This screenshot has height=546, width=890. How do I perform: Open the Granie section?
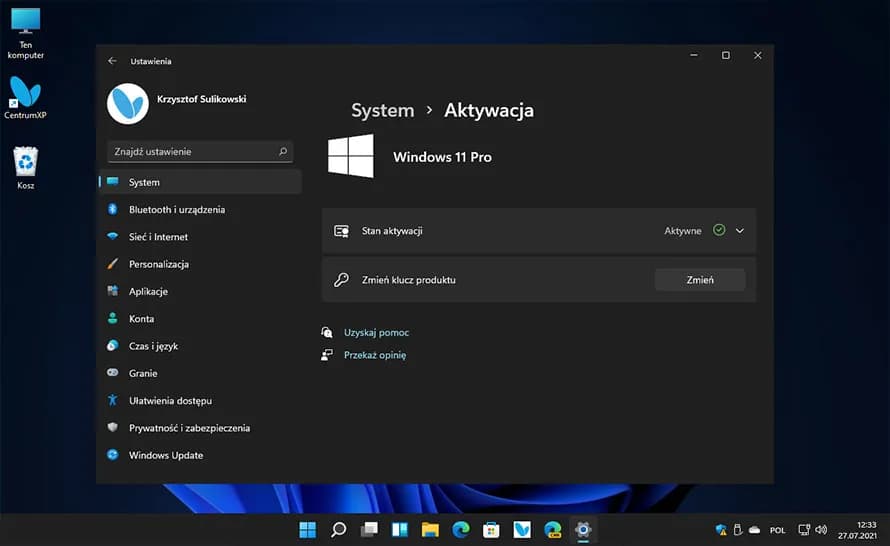(x=143, y=373)
